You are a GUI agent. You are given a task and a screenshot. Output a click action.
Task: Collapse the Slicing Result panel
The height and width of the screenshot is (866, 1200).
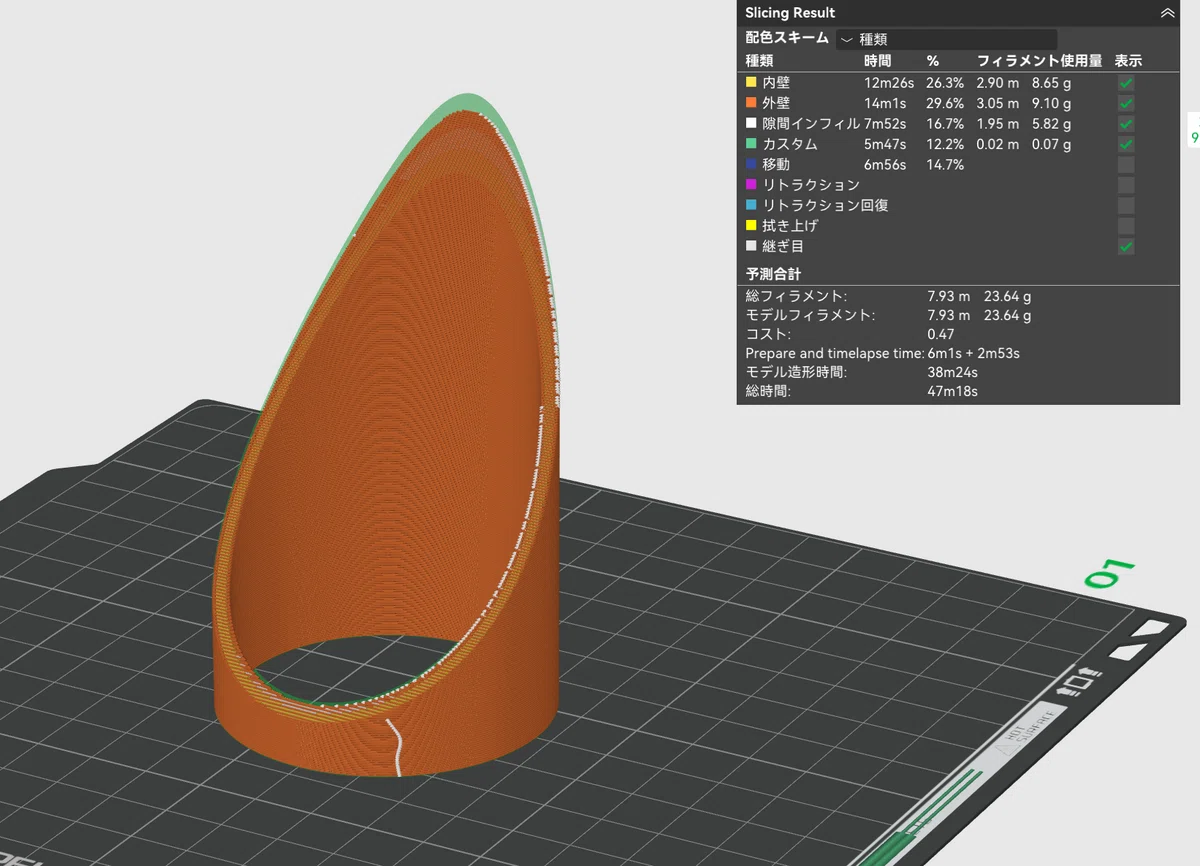[1166, 13]
